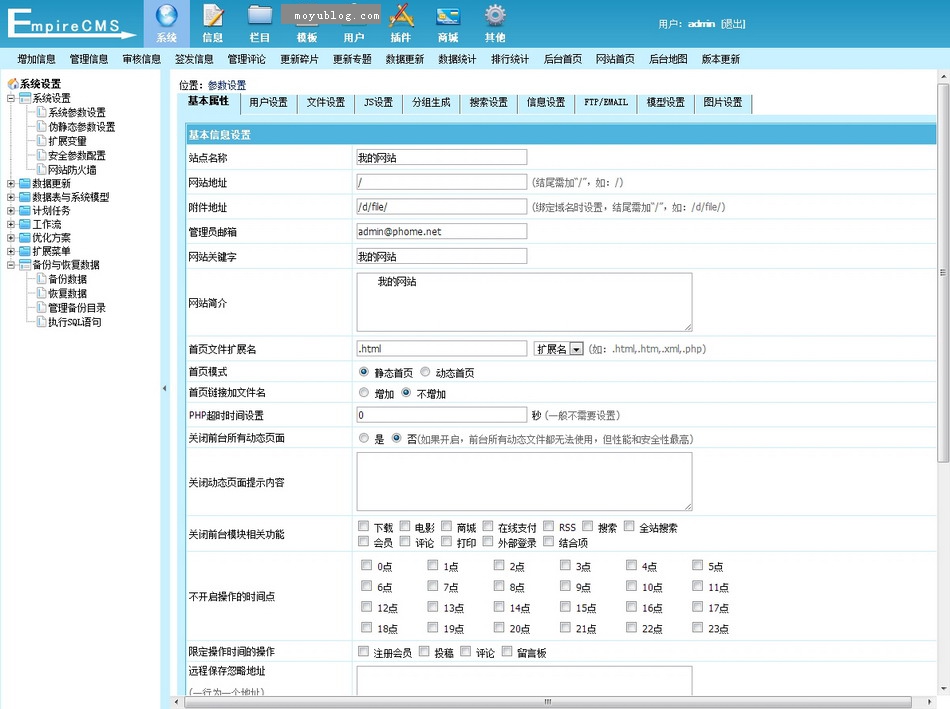
Task: Click the page icon beside 执行SQL语句
Action: 41,322
